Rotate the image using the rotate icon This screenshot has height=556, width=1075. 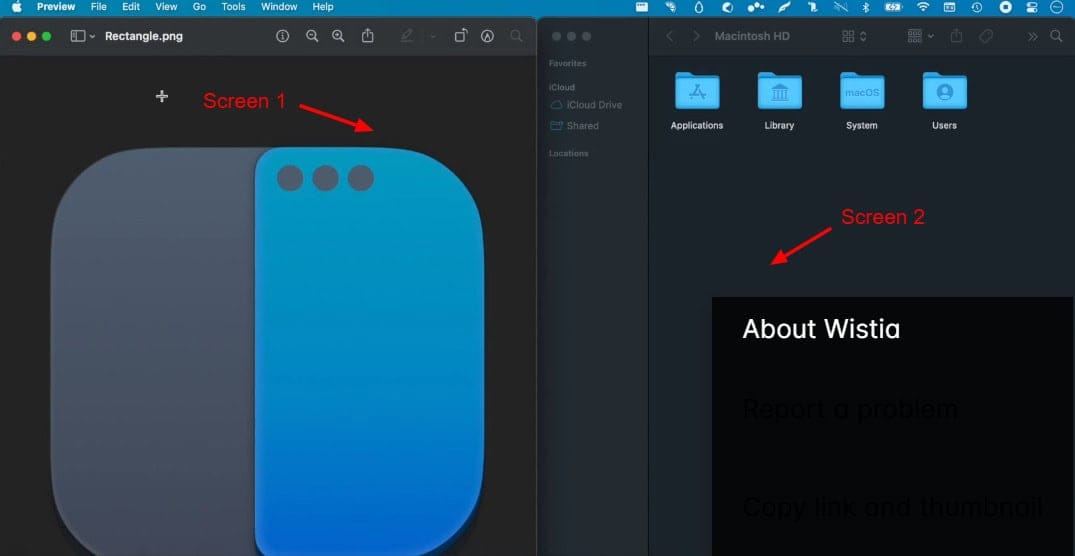460,36
